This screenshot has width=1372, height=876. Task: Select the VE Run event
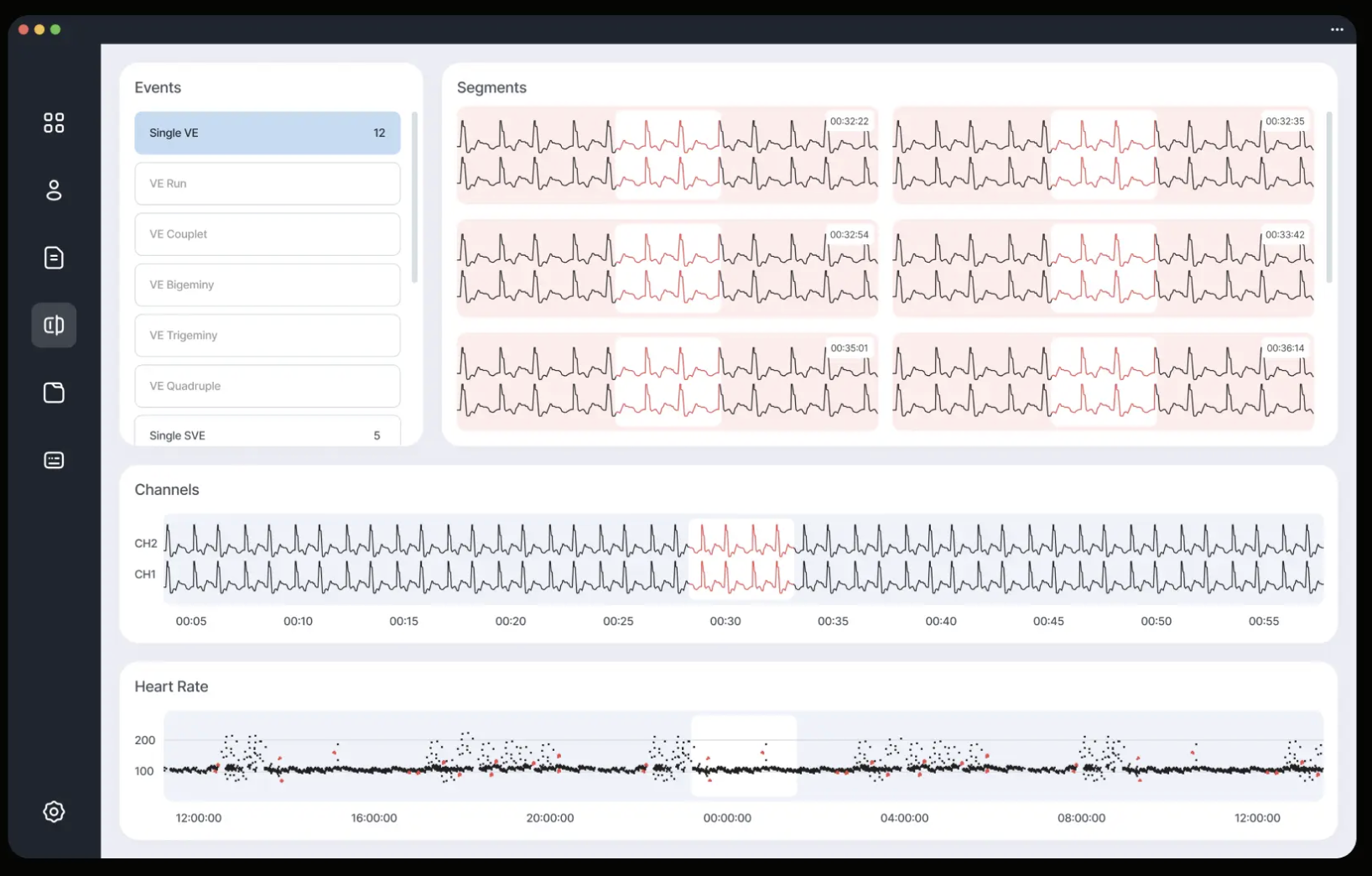[x=267, y=184]
